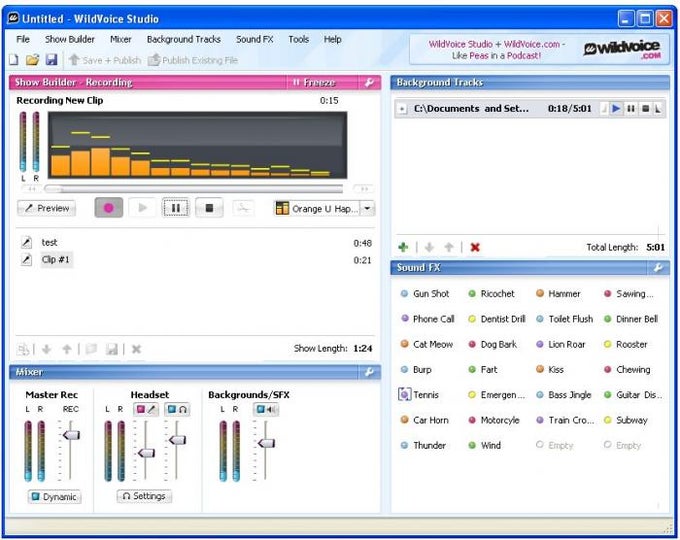Toggle the Freeze recording button

click(x=314, y=82)
